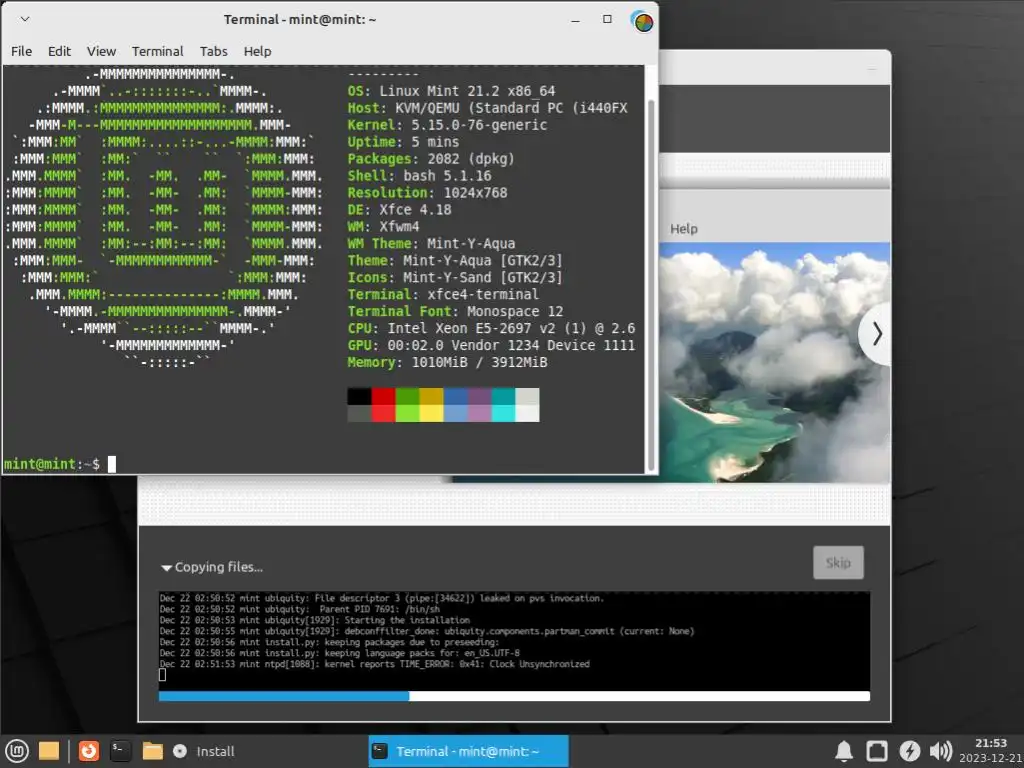
Task: Switch to the Install window on taskbar
Action: point(203,751)
